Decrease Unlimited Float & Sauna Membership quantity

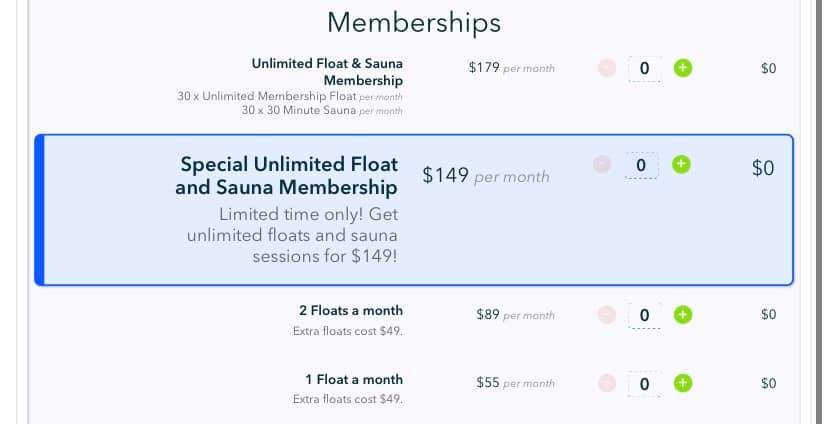(607, 68)
